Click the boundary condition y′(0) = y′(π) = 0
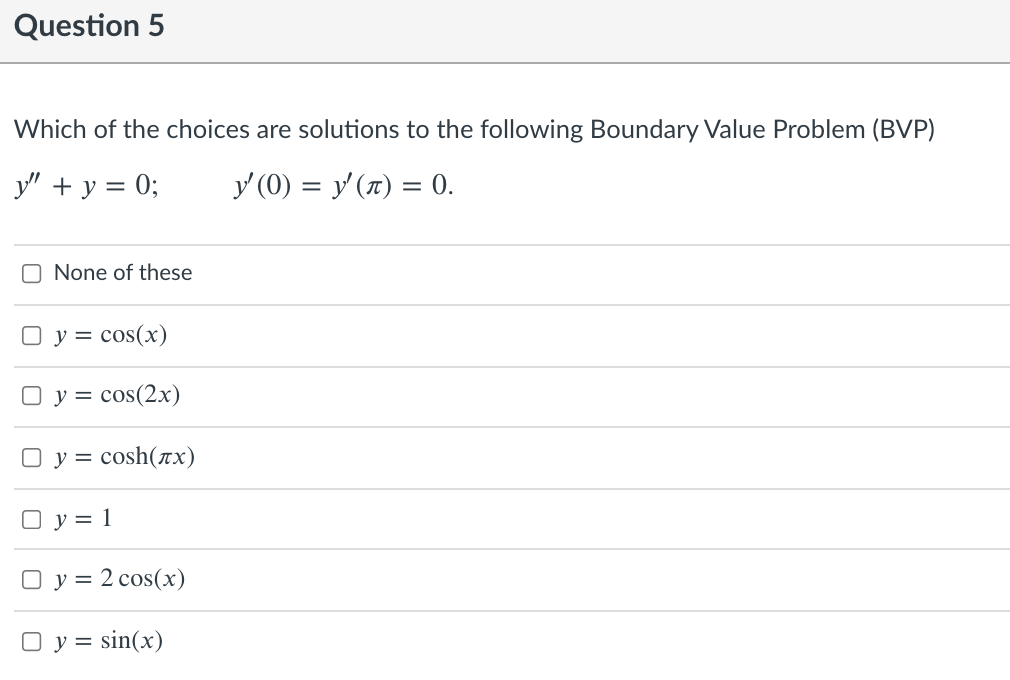The image size is (1010, 680). pyautogui.click(x=341, y=186)
